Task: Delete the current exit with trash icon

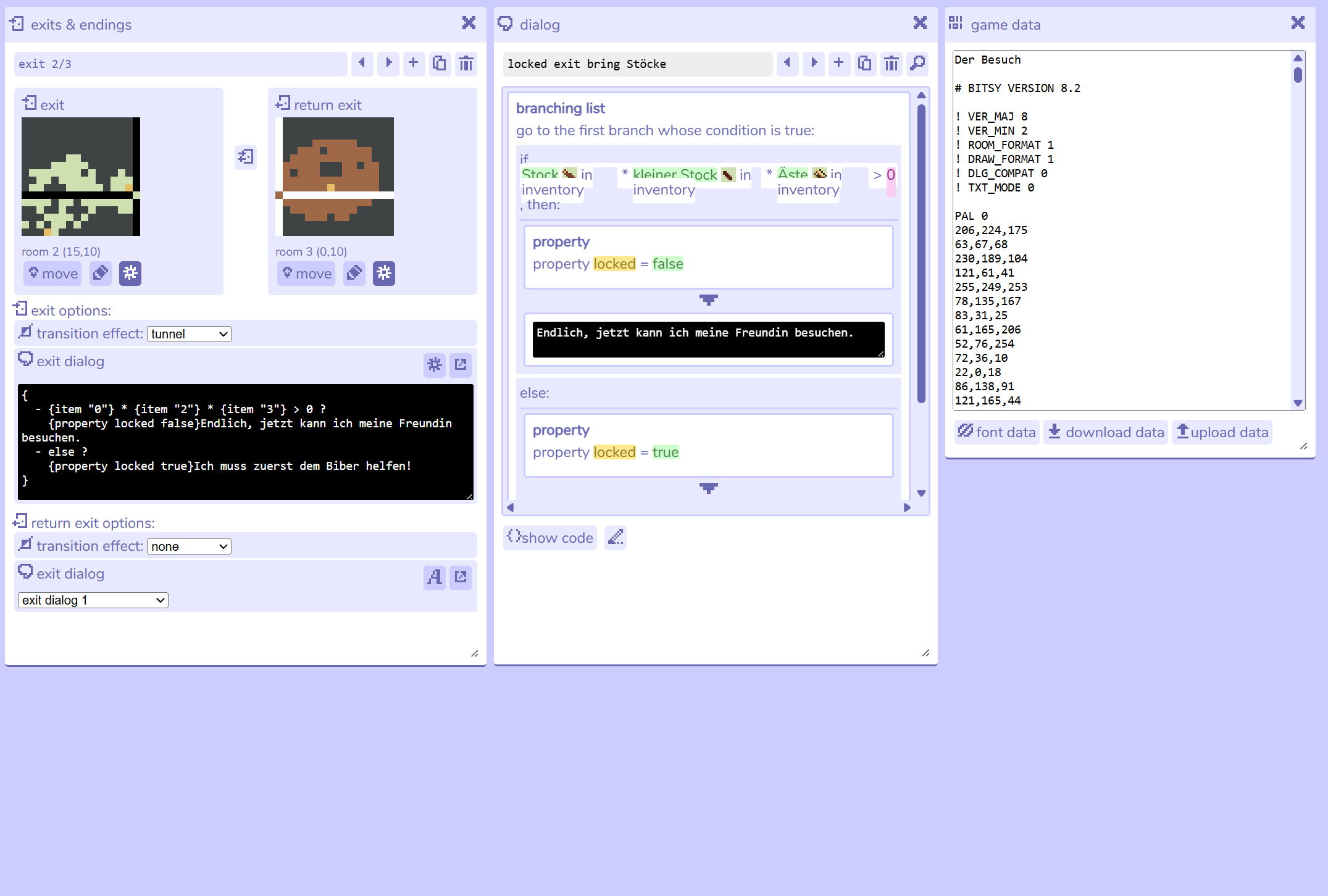Action: 466,64
